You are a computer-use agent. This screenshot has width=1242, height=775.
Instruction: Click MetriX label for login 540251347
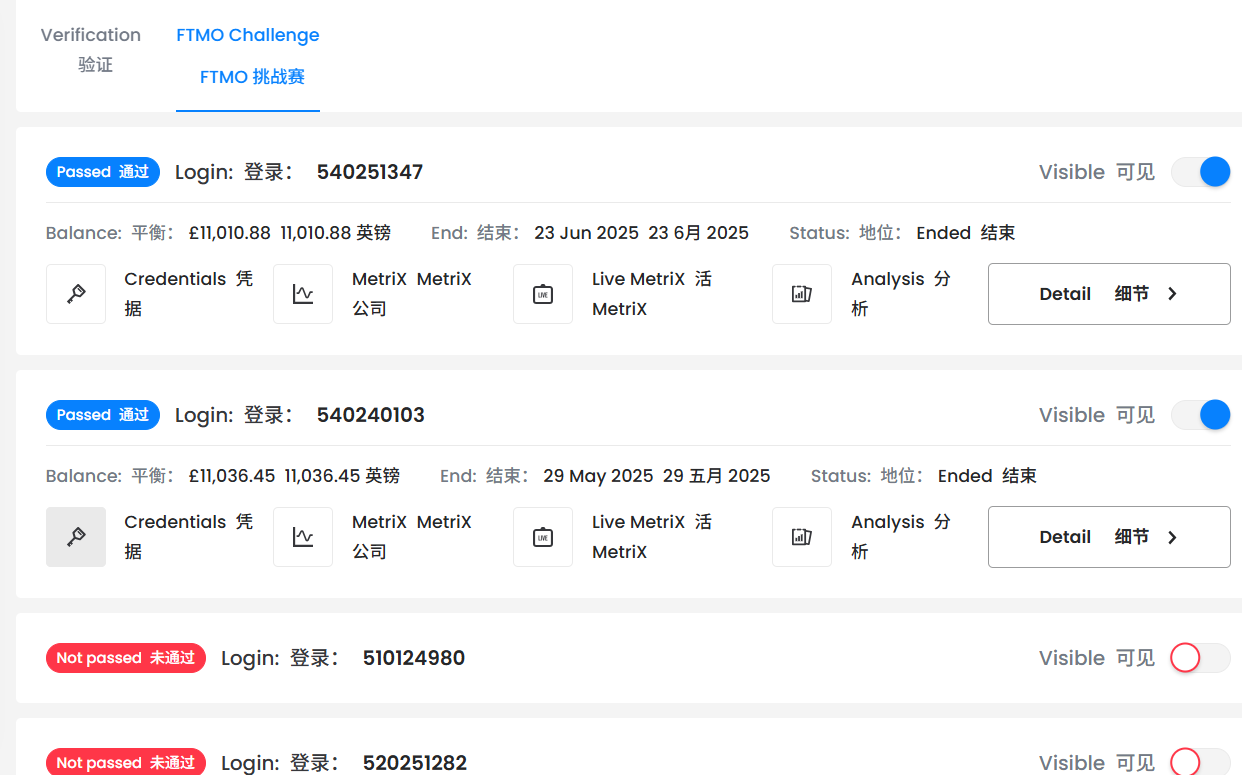[412, 294]
